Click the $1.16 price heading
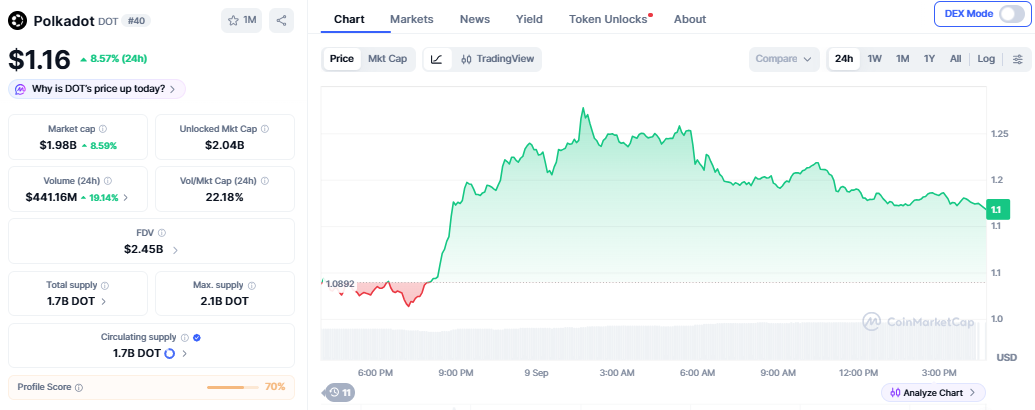The image size is (1035, 410). coord(40,59)
